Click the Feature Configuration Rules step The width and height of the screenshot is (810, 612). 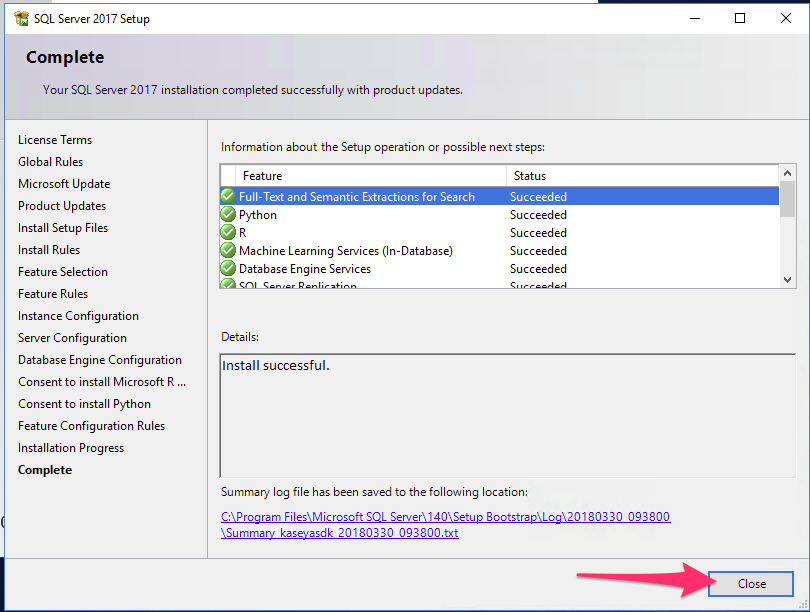91,426
